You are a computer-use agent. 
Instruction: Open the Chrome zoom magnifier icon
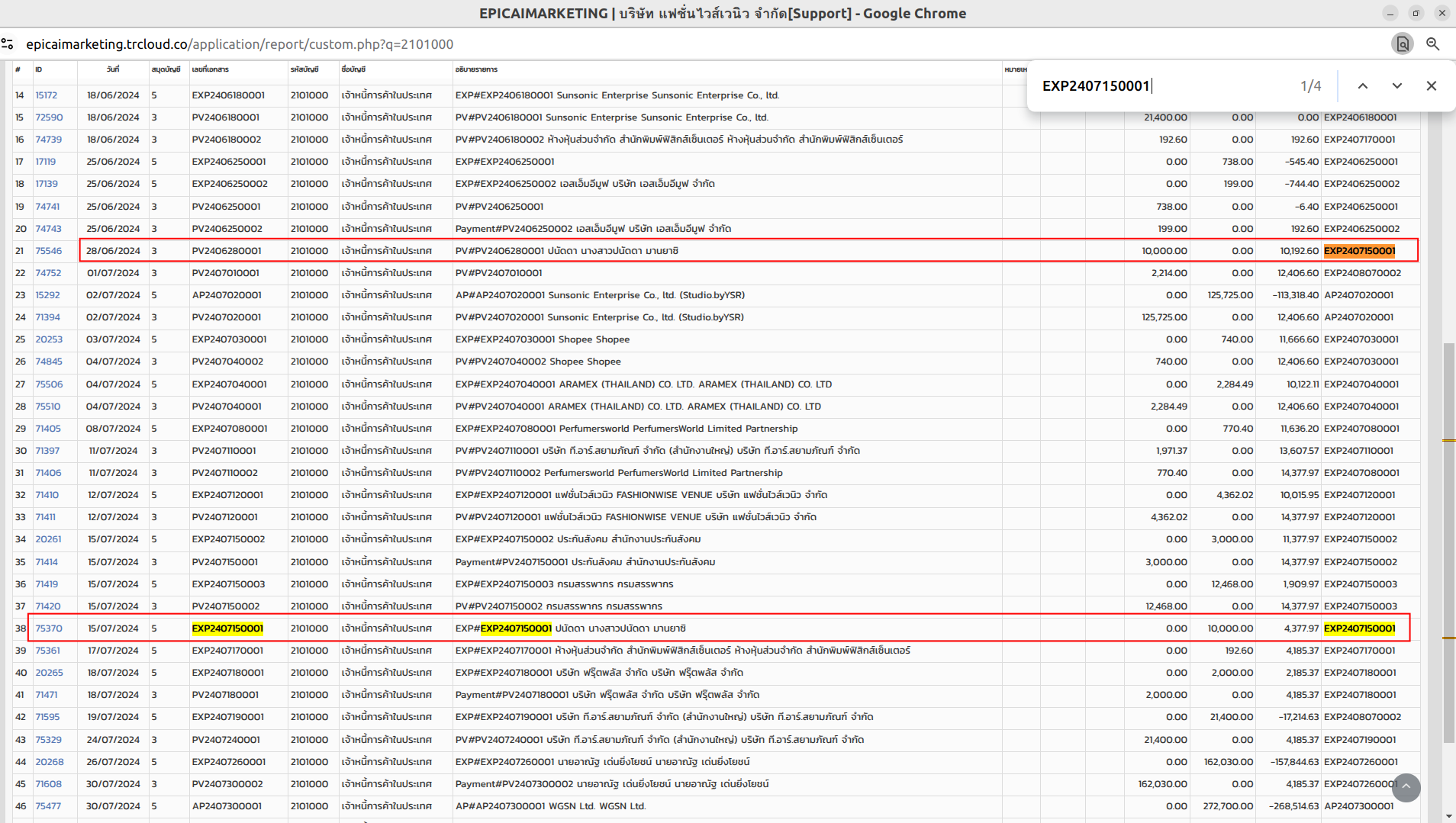[1433, 44]
